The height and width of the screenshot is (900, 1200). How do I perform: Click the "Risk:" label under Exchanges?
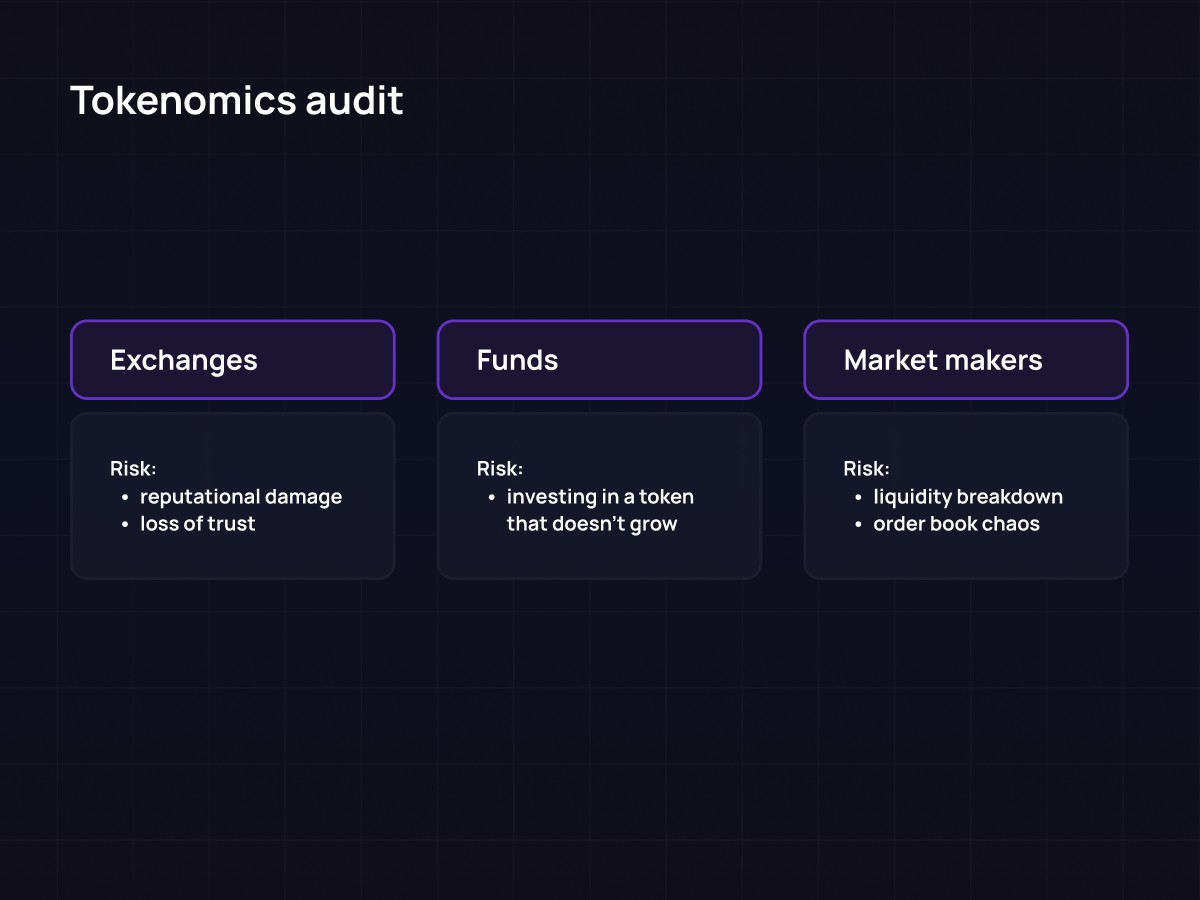point(133,468)
